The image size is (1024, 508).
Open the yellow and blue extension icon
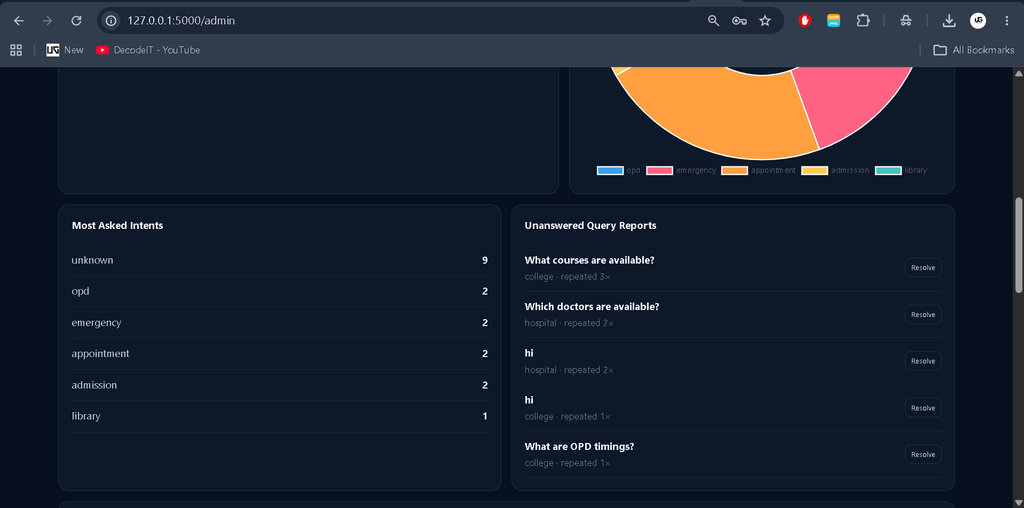[x=833, y=21]
